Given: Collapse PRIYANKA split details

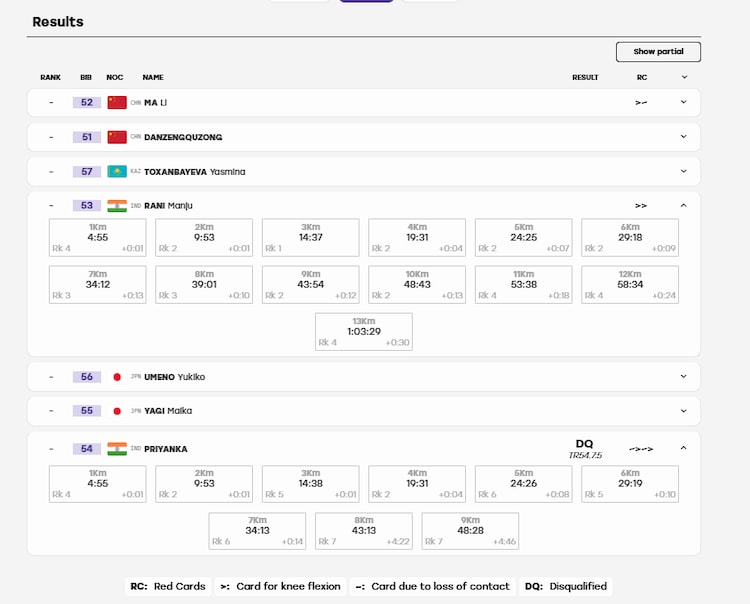Looking at the screenshot, I should (x=684, y=448).
